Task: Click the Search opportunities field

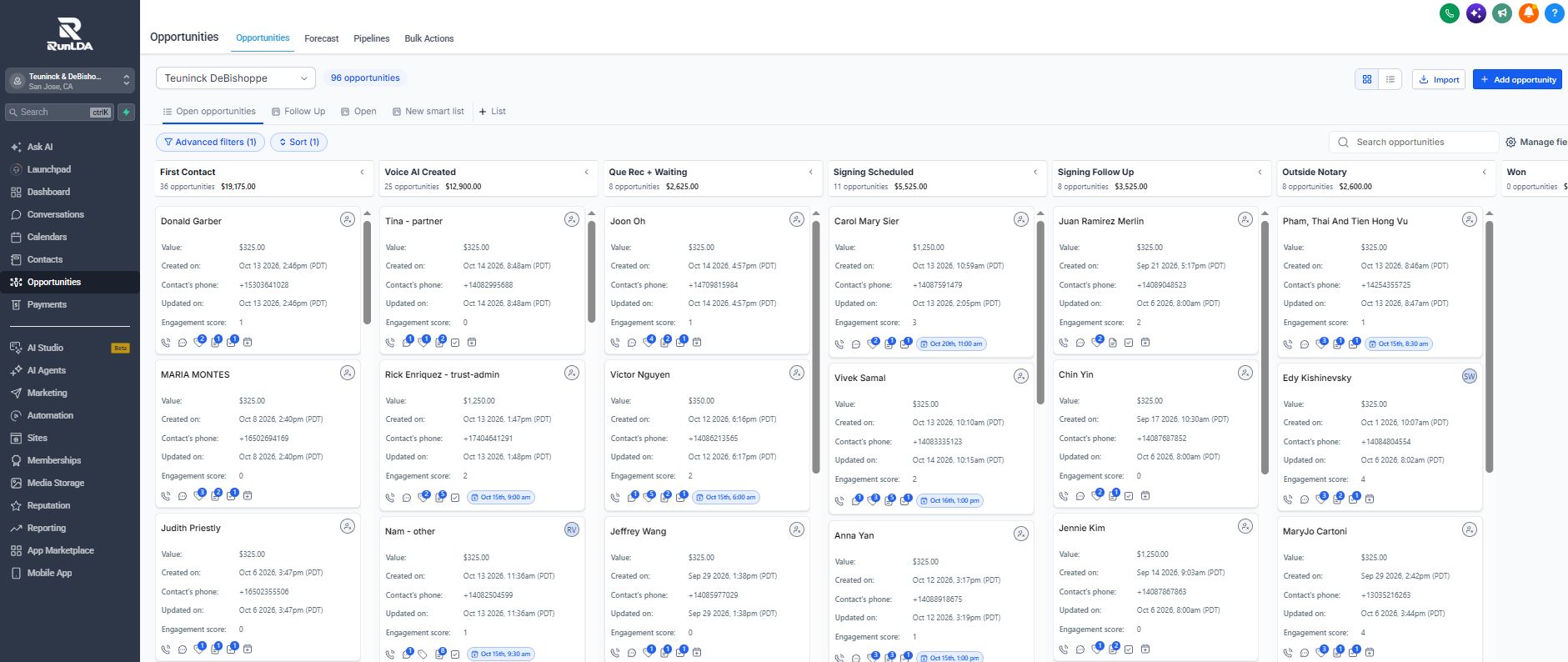Action: [1413, 142]
